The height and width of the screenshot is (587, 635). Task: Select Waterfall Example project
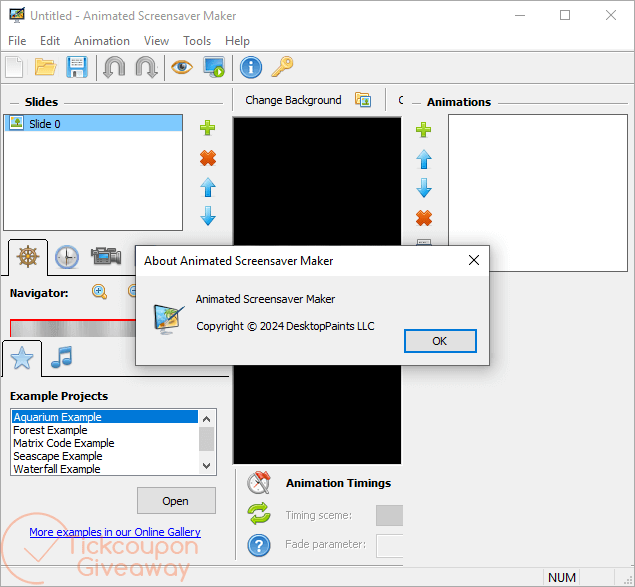coord(105,469)
